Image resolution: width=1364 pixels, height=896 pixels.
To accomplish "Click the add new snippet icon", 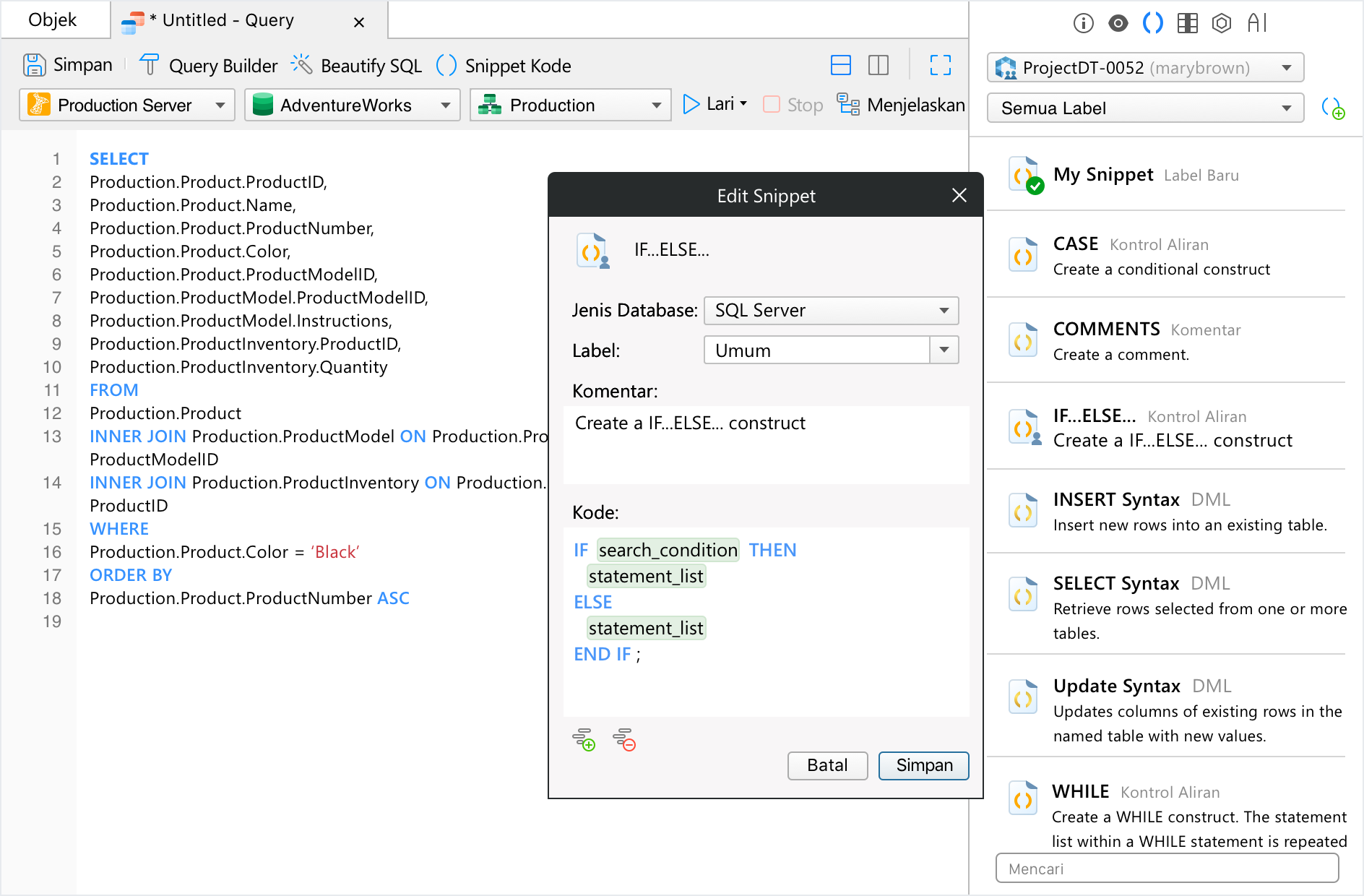I will tap(1332, 108).
